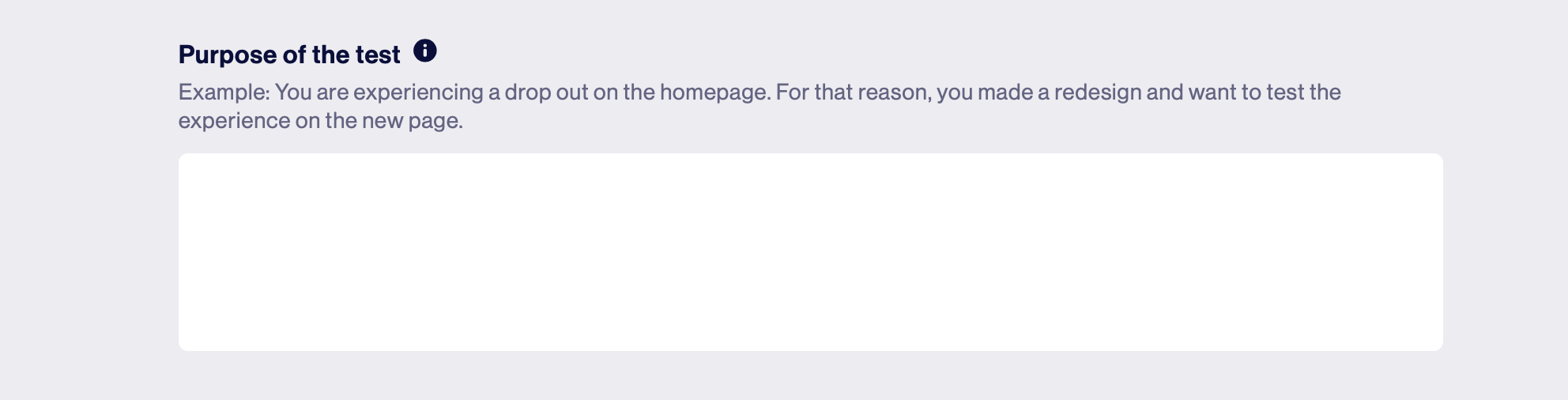Place cursor in the empty white text box
The height and width of the screenshot is (400, 1568).
[x=810, y=252]
